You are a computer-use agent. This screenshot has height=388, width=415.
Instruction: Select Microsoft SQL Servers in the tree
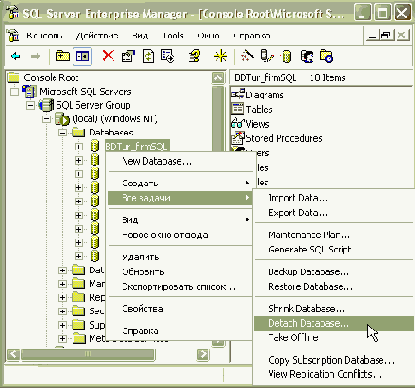[x=85, y=91]
